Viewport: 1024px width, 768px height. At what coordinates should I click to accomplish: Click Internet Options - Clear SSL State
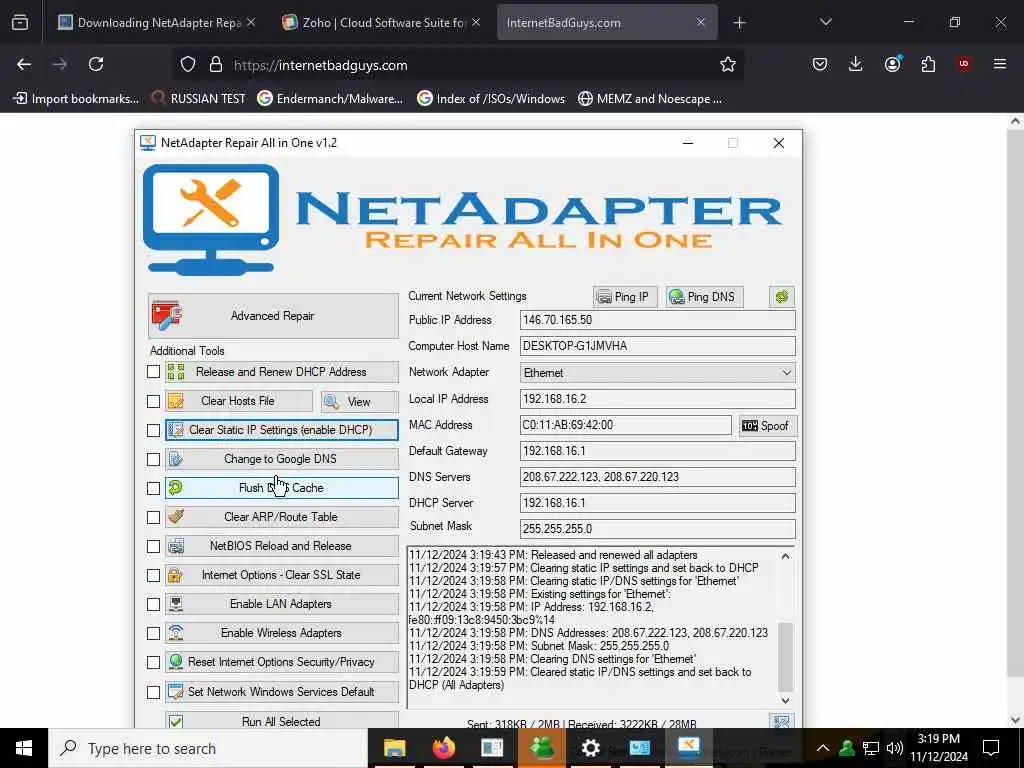point(281,575)
